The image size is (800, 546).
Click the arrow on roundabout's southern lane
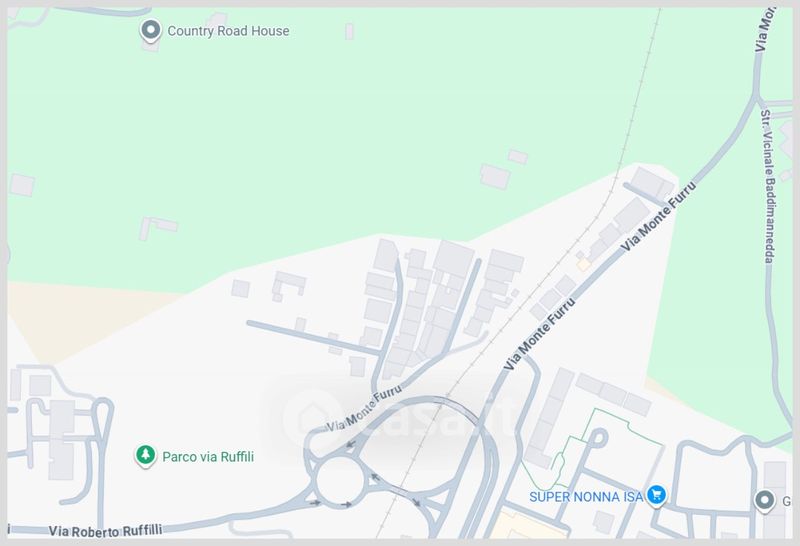tap(346, 504)
